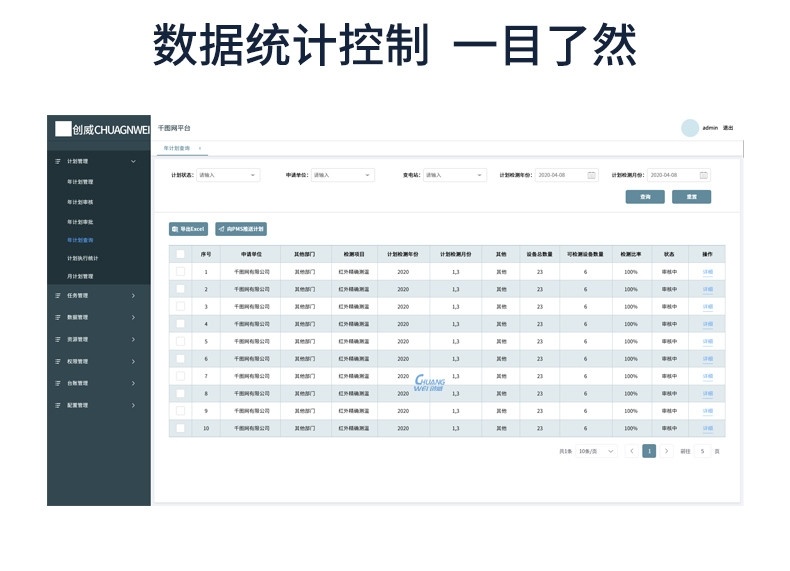Click the white logo square beside 创威CHUAGNWEI
The image size is (790, 571).
pos(63,129)
